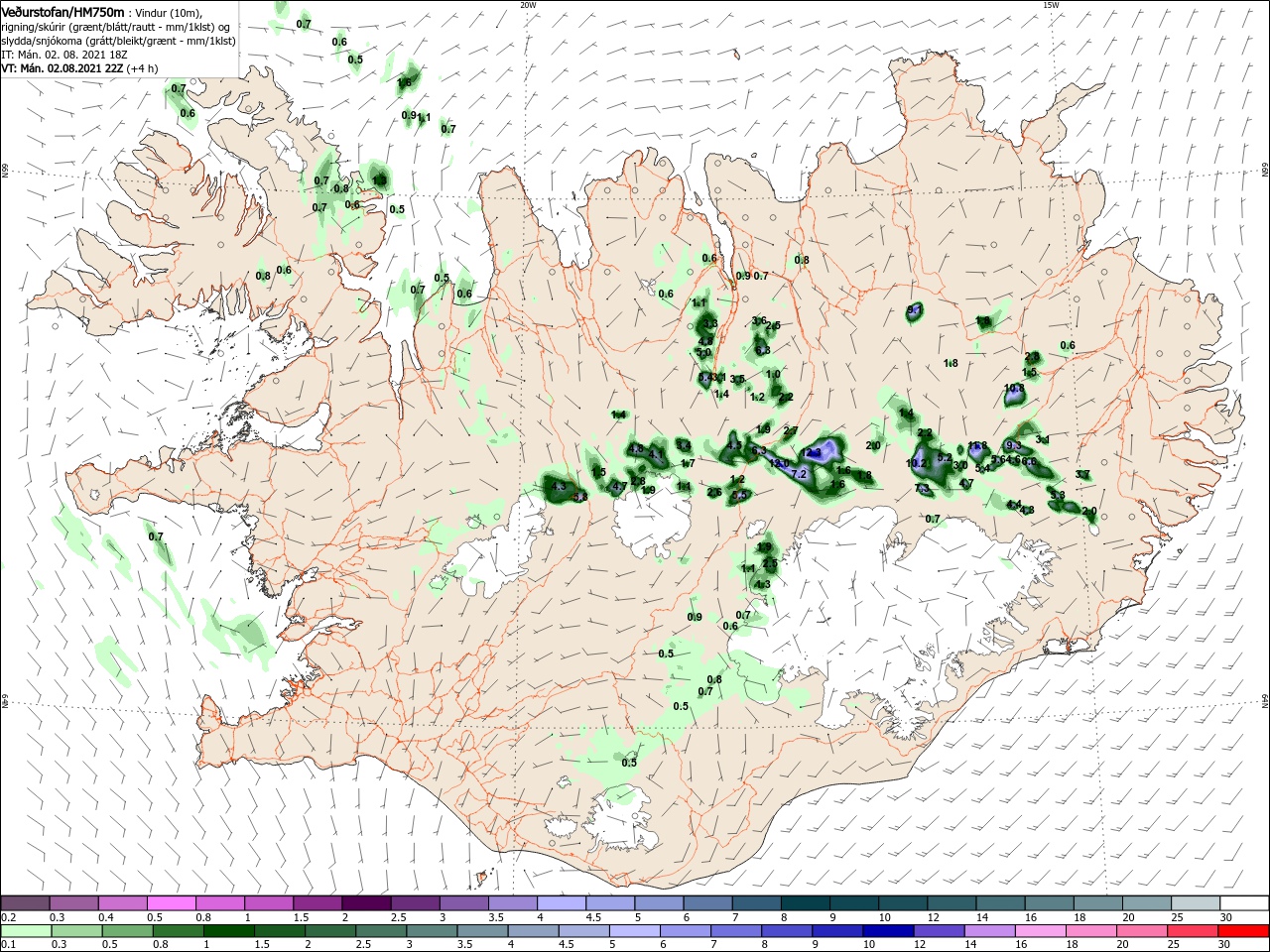
Task: Click the lavender top-row legend swatch labeled 4
Action: click(x=562, y=903)
